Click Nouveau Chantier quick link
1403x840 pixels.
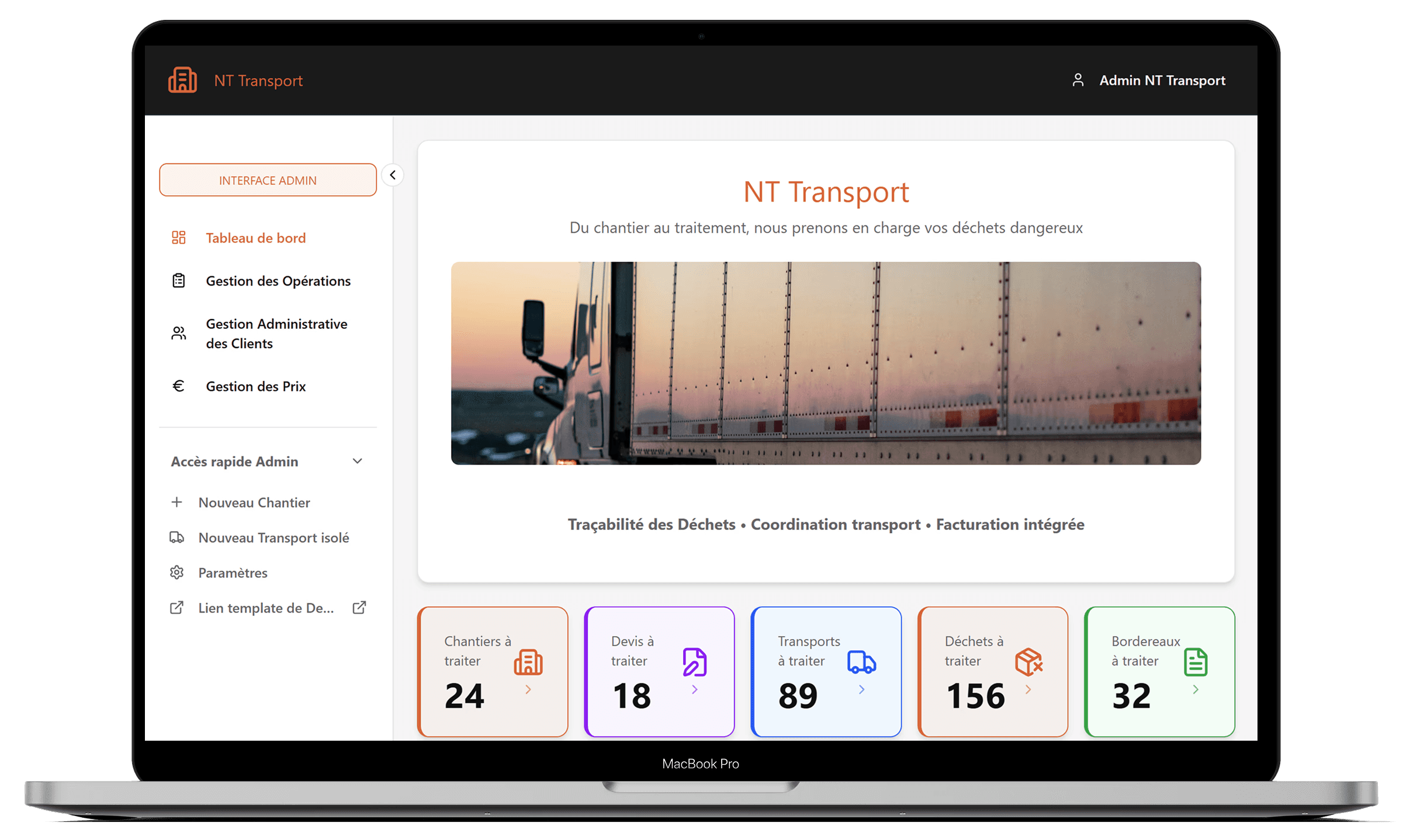click(x=254, y=502)
